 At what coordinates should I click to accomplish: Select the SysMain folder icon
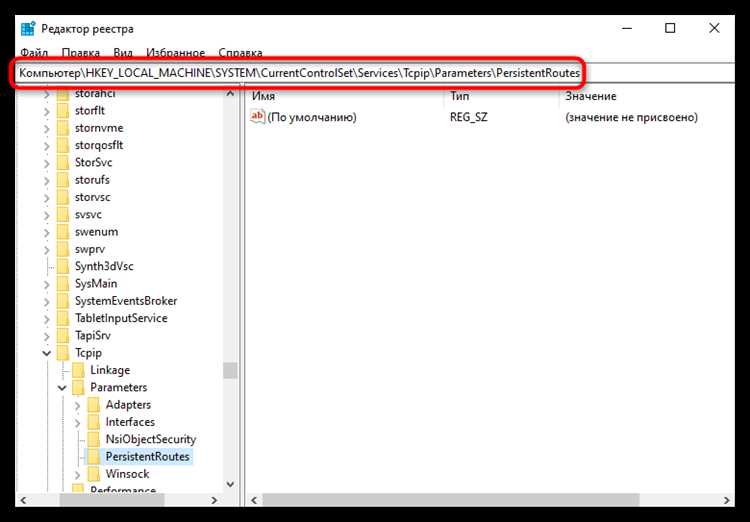click(63, 284)
